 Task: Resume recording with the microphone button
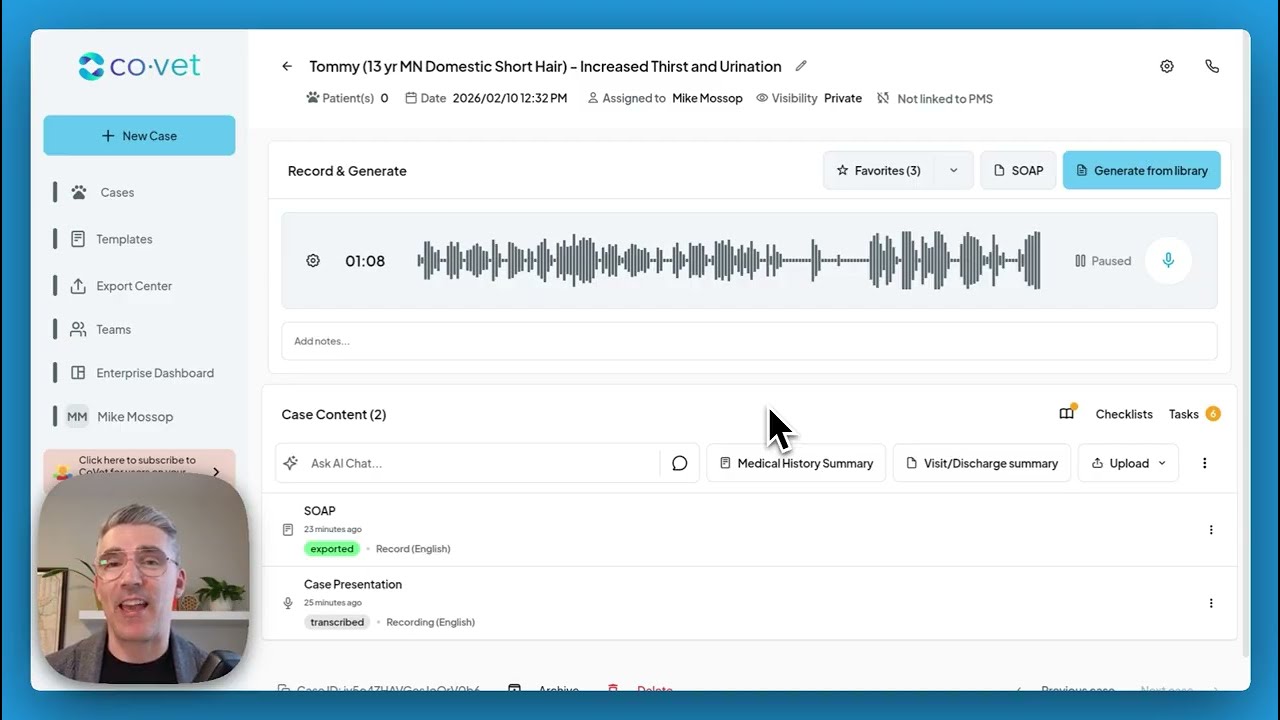[1168, 261]
